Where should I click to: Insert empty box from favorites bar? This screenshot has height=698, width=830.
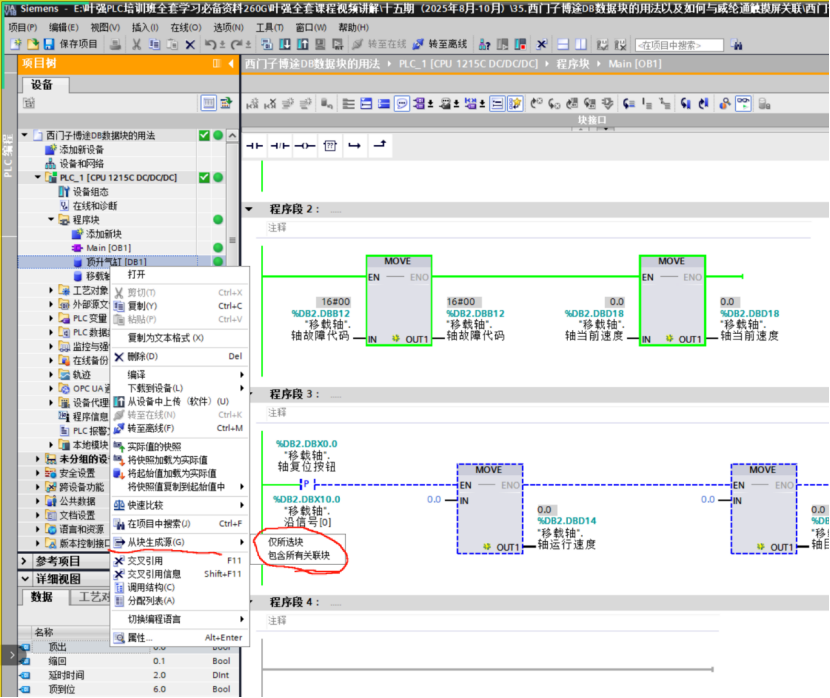click(330, 146)
